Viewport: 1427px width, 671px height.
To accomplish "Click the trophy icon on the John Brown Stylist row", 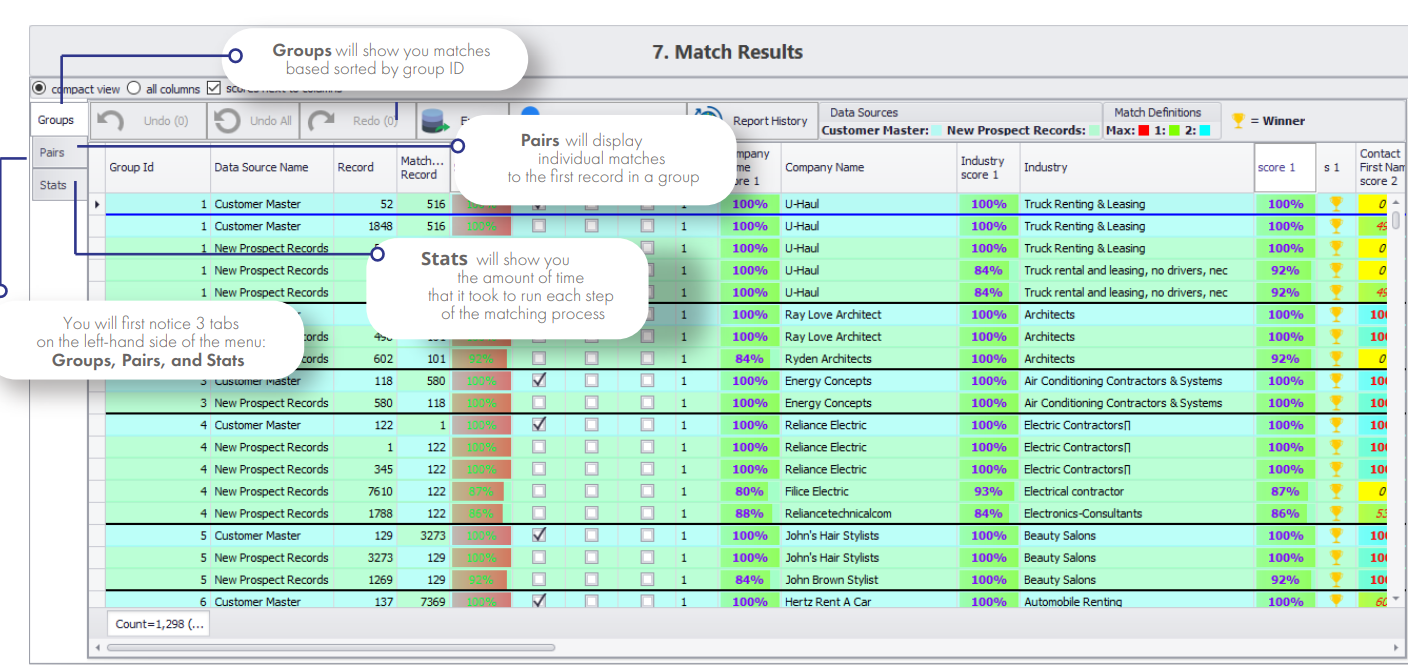I will 1336,579.
